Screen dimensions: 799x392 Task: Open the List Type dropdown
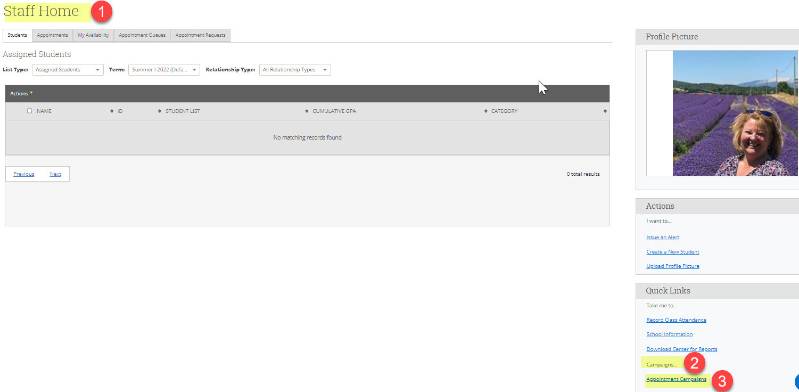(68, 70)
